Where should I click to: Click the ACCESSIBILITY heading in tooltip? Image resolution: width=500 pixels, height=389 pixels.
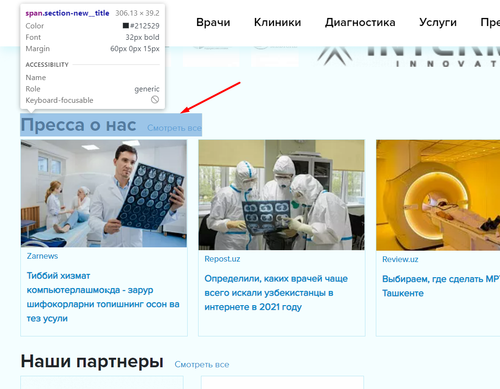pyautogui.click(x=47, y=65)
